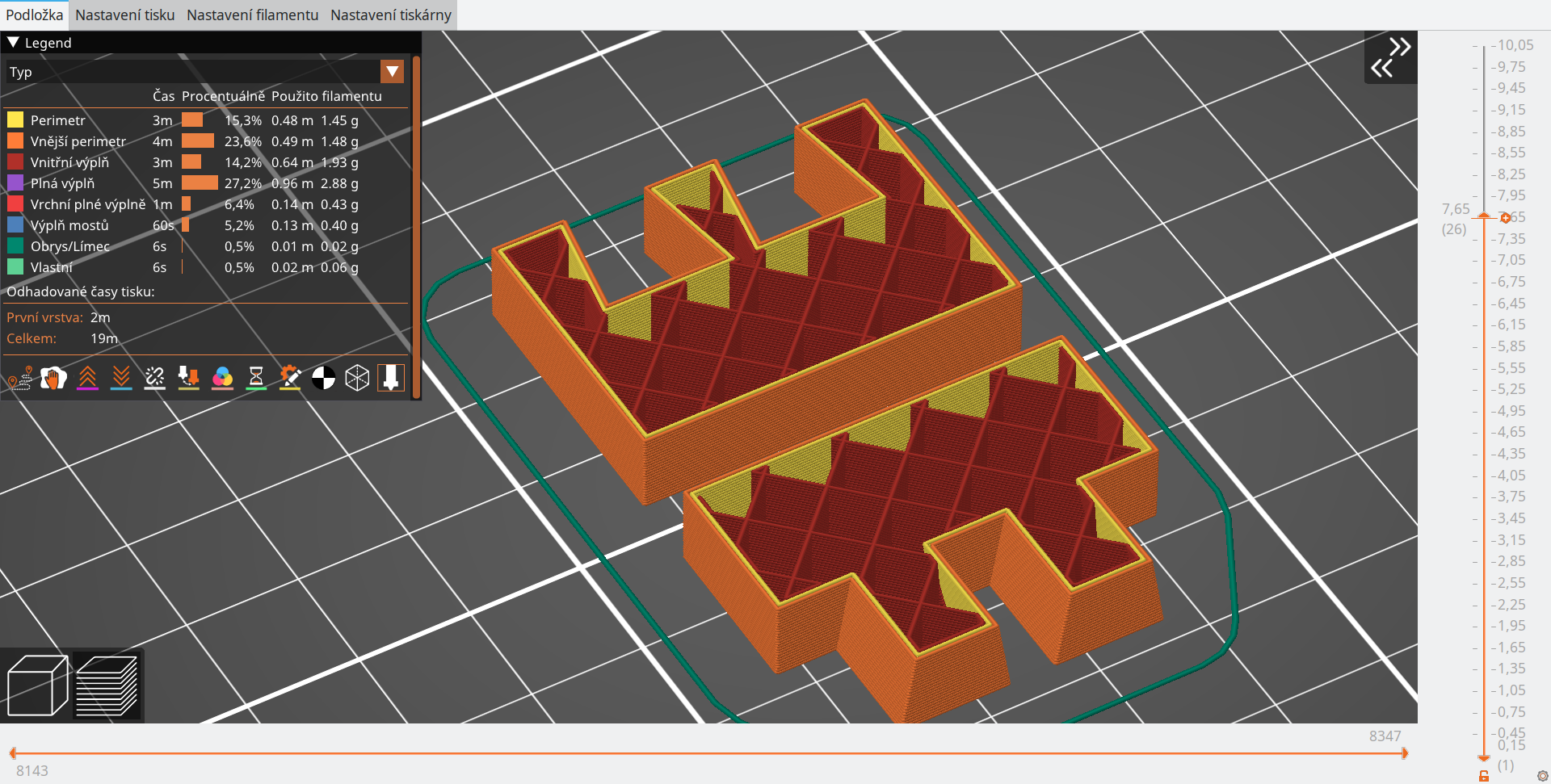Open the Nastavení tisku tab

click(124, 15)
